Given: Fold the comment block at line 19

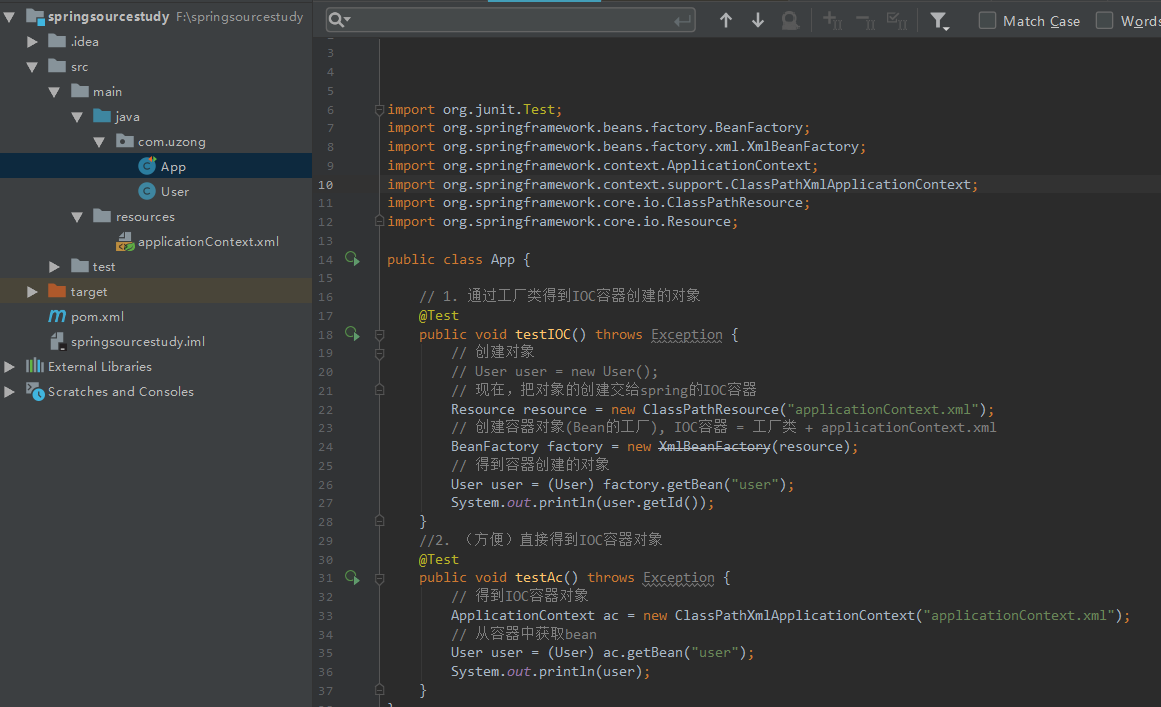Looking at the screenshot, I should (x=379, y=353).
